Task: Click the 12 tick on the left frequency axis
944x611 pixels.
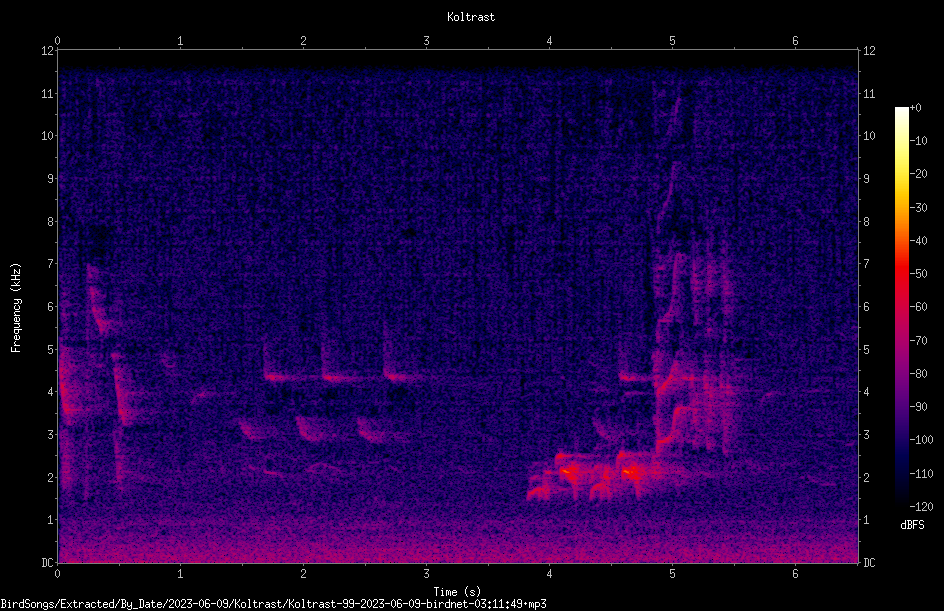Action: (x=47, y=51)
